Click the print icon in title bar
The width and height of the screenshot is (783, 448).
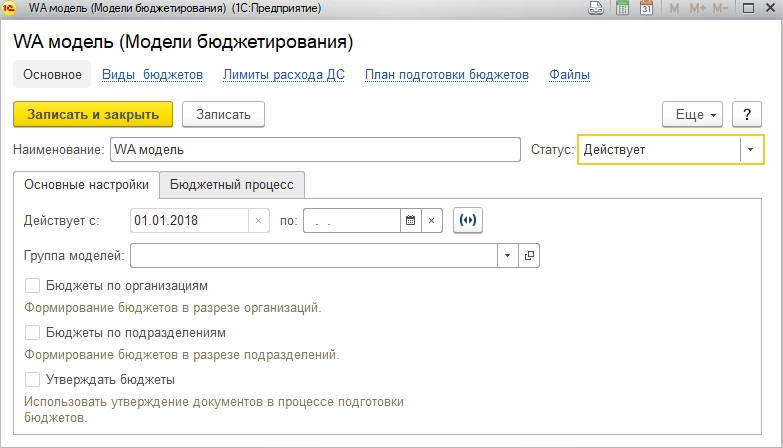tap(596, 9)
